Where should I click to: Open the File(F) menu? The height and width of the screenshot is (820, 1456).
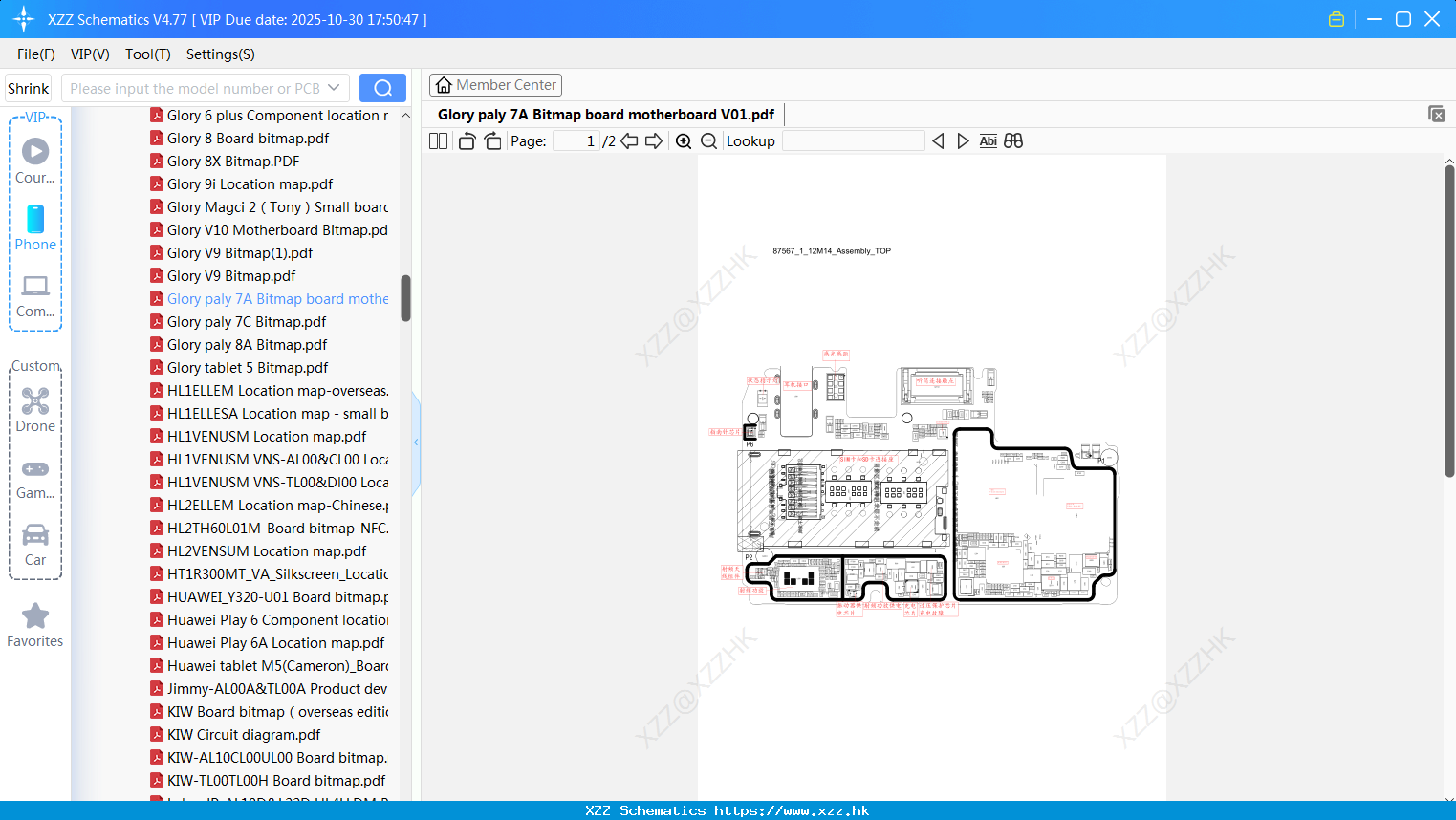(x=36, y=54)
